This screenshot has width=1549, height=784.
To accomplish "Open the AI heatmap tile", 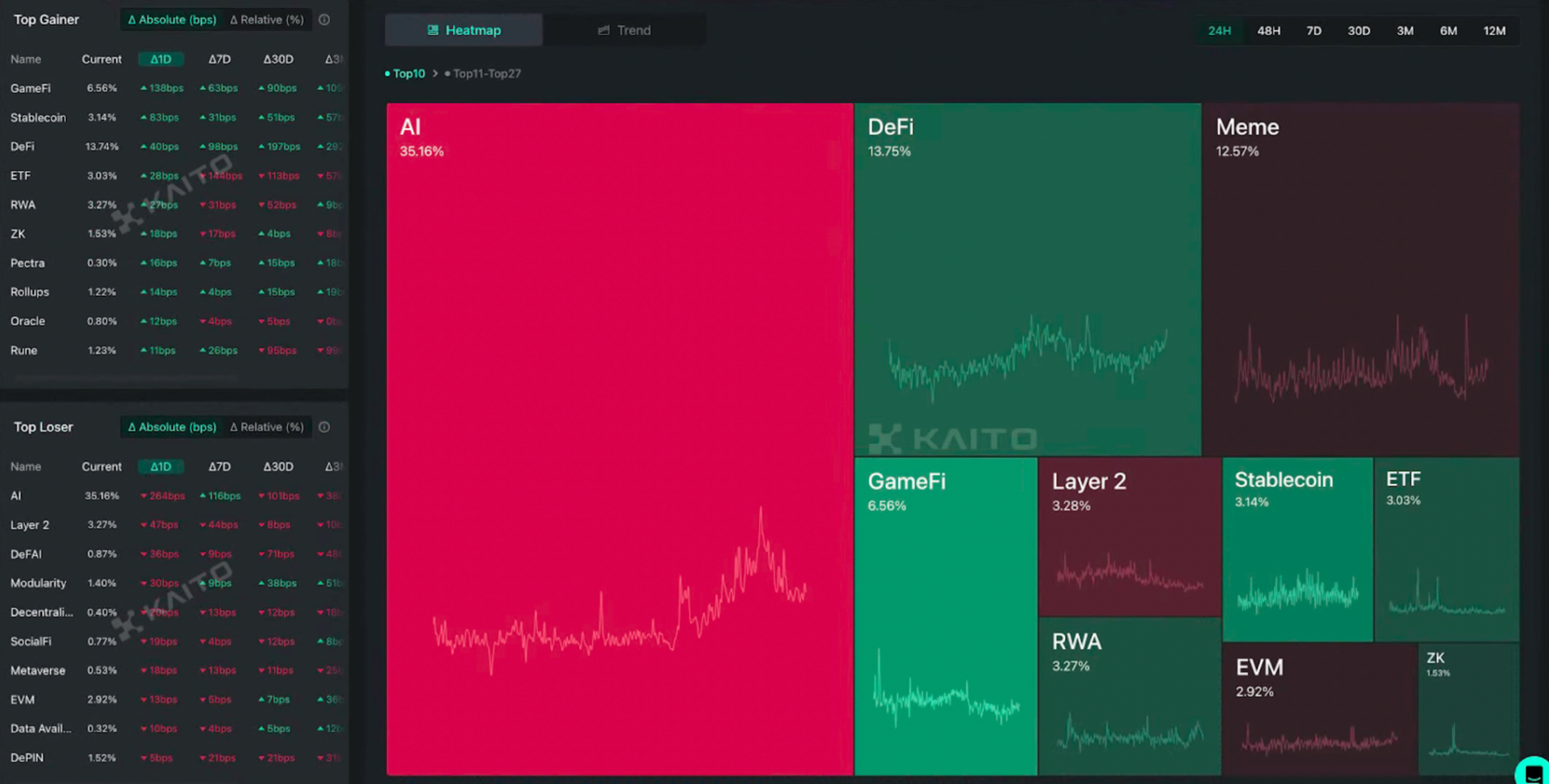I will [x=620, y=439].
